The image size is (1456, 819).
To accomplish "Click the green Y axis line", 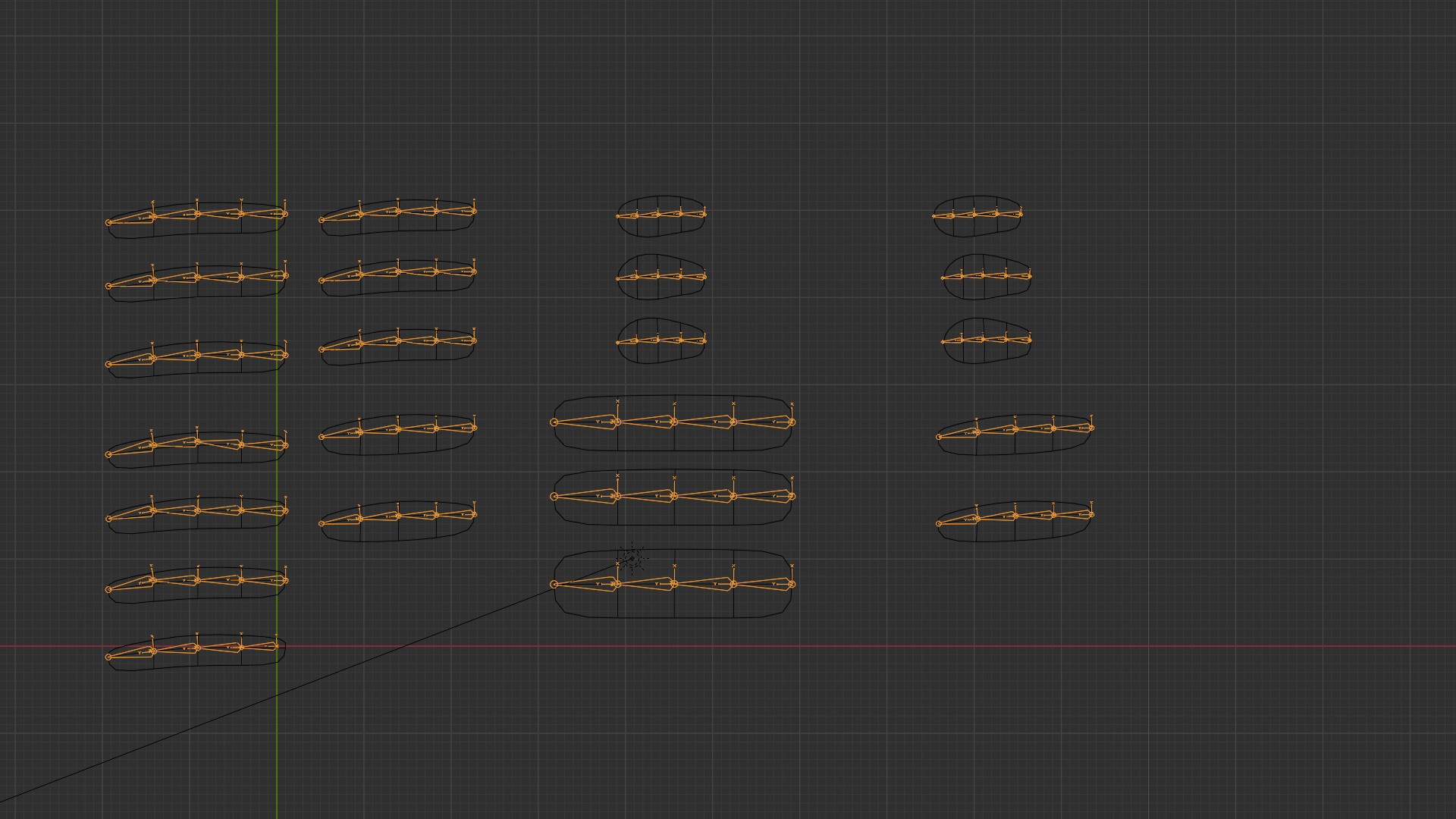I will 277,114.
